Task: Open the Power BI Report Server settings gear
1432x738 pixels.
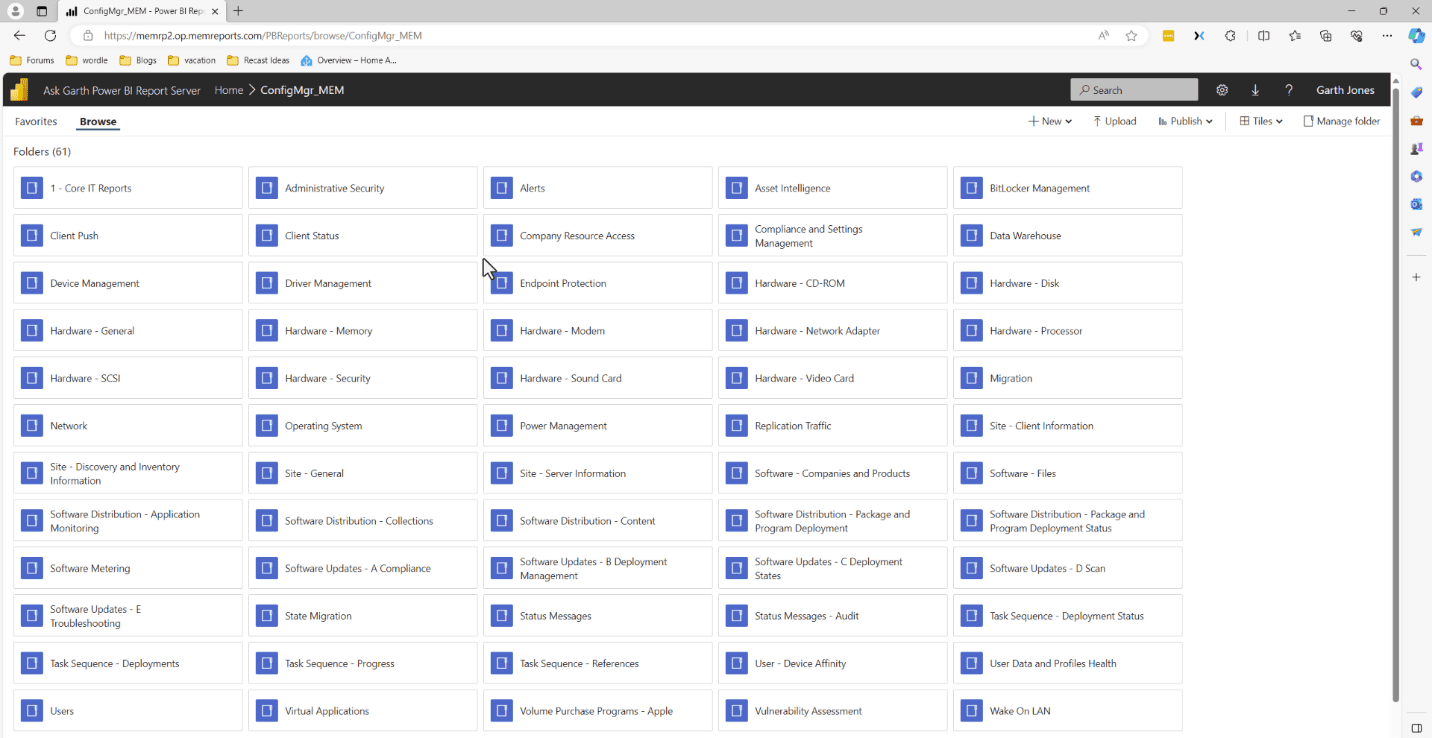Action: (1222, 90)
